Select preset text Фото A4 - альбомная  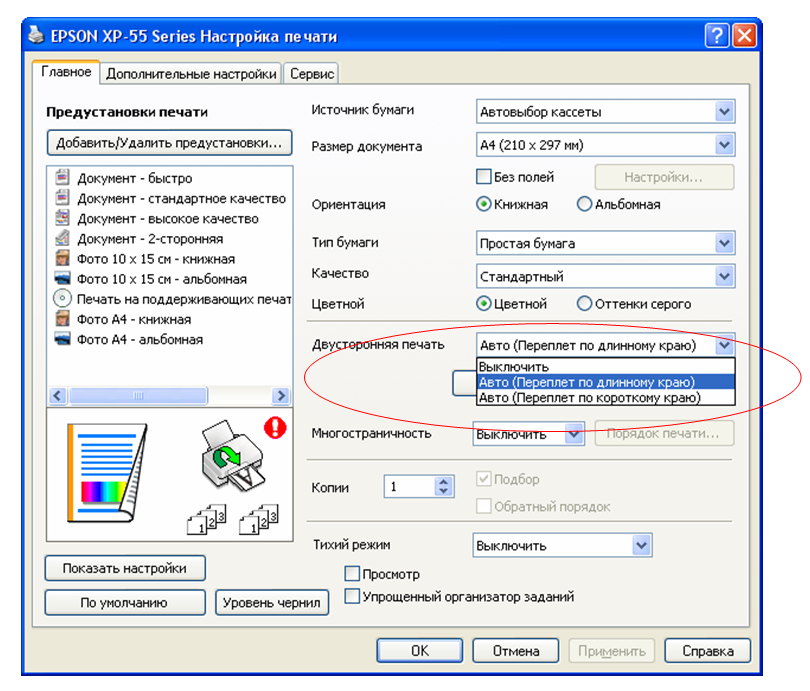[x=139, y=339]
